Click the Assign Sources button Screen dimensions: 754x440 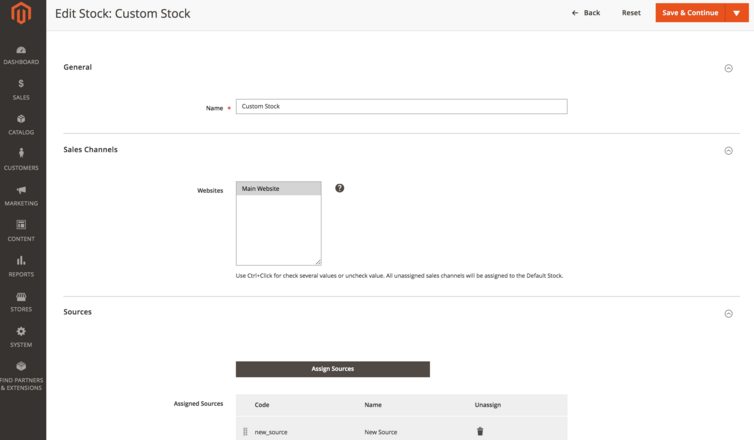332,369
